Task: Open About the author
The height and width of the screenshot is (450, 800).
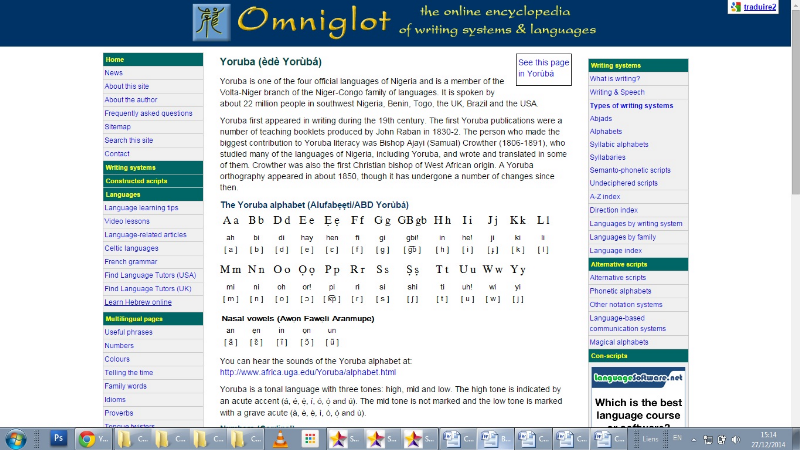Action: click(131, 99)
